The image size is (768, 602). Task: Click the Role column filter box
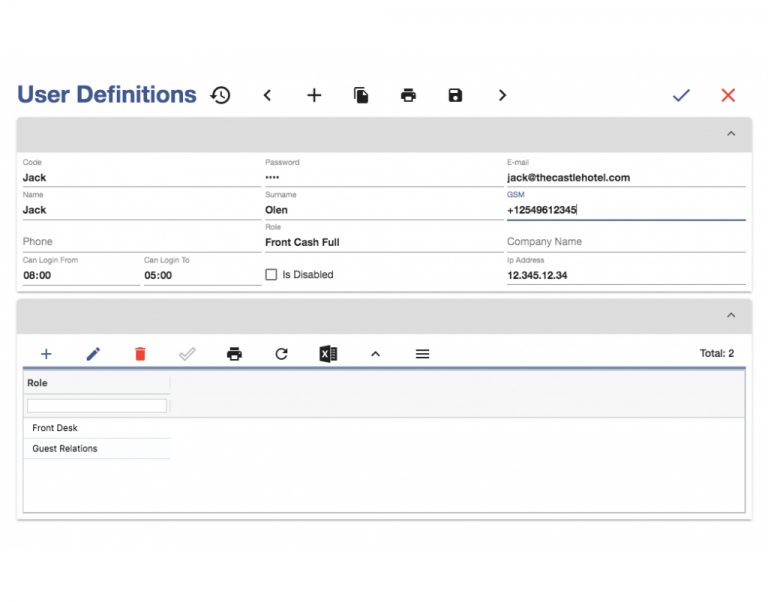coord(97,406)
